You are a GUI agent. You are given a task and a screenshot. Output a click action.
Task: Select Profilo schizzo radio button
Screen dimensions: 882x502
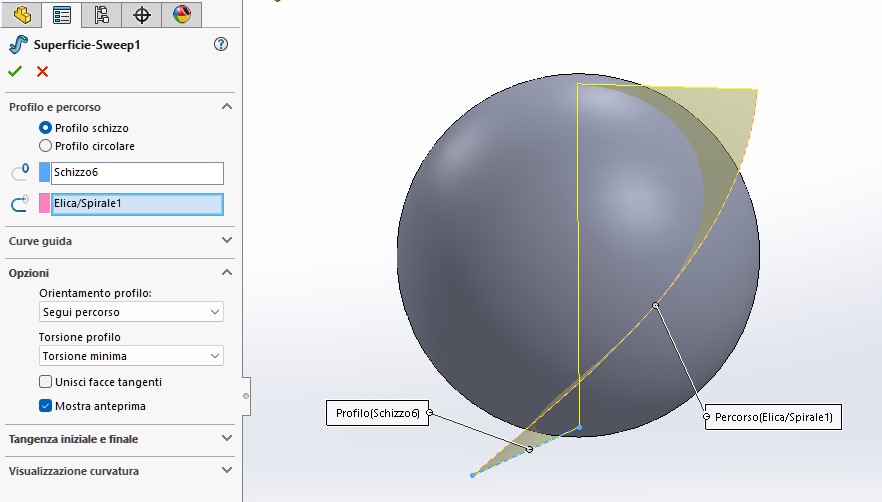point(45,128)
